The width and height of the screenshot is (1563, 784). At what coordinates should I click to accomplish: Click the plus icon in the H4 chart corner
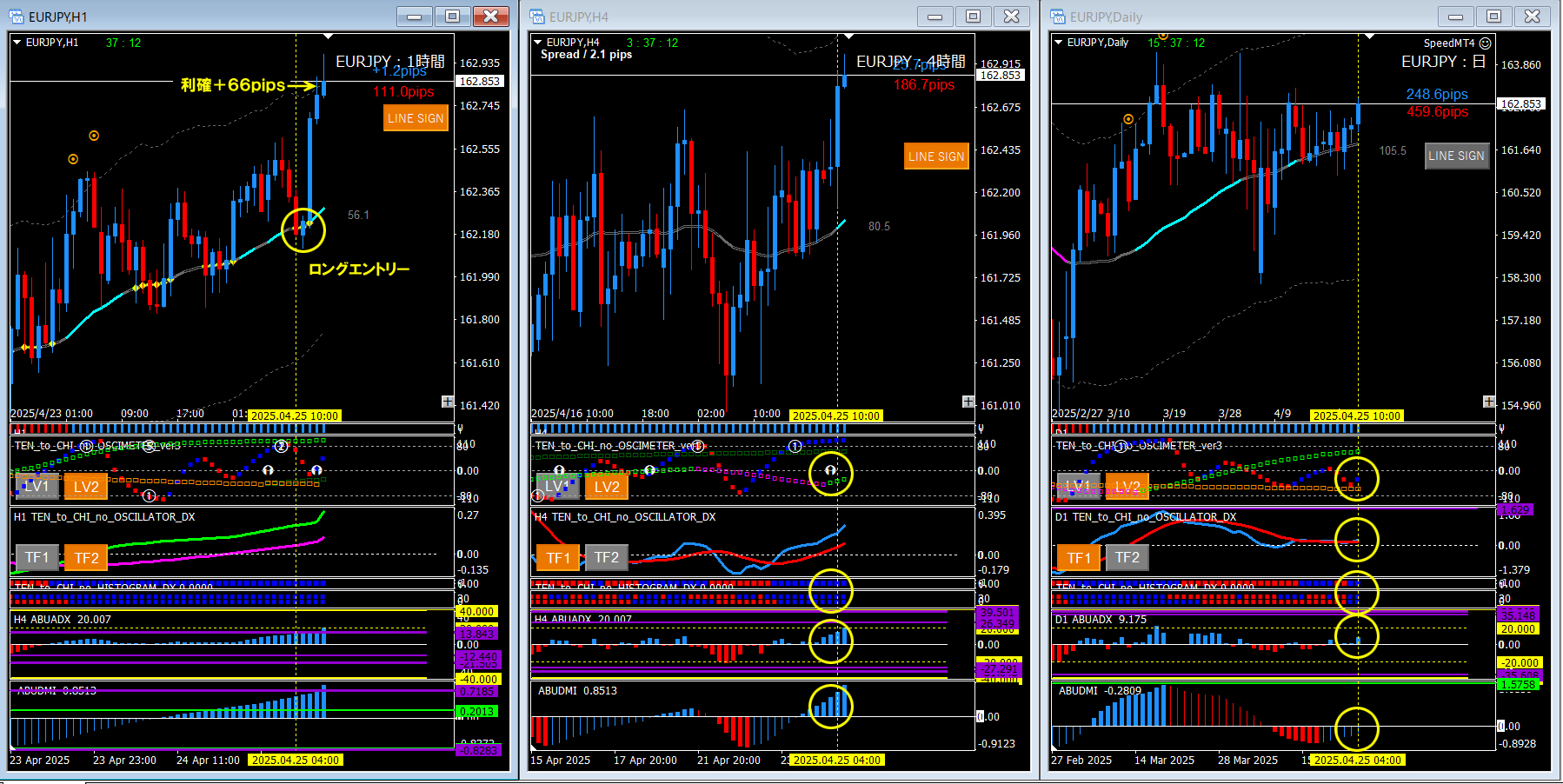(968, 402)
